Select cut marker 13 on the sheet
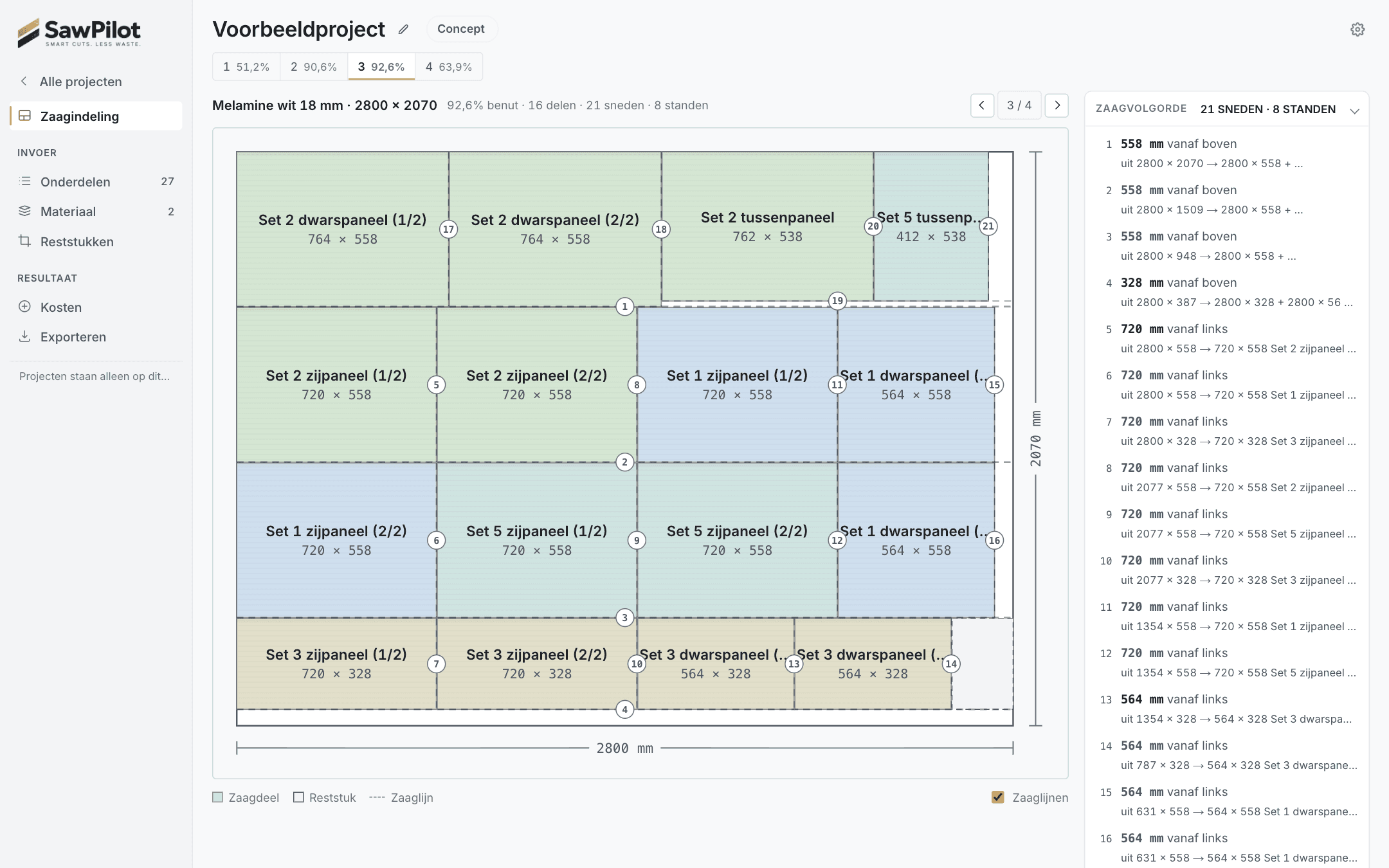 pos(794,664)
